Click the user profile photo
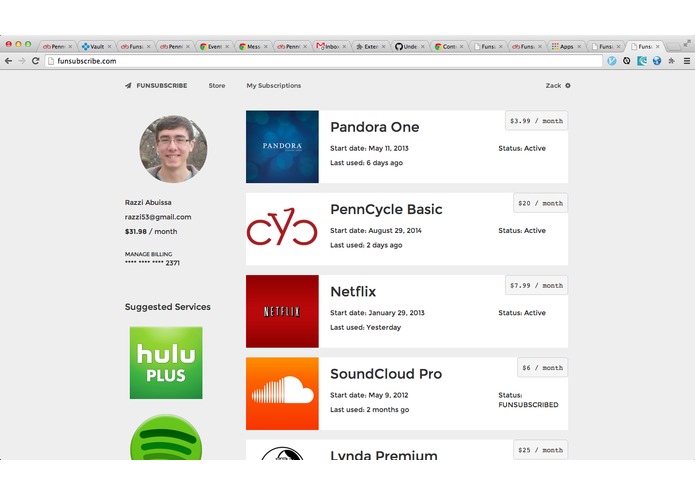This screenshot has height=494, width=695. [173, 149]
